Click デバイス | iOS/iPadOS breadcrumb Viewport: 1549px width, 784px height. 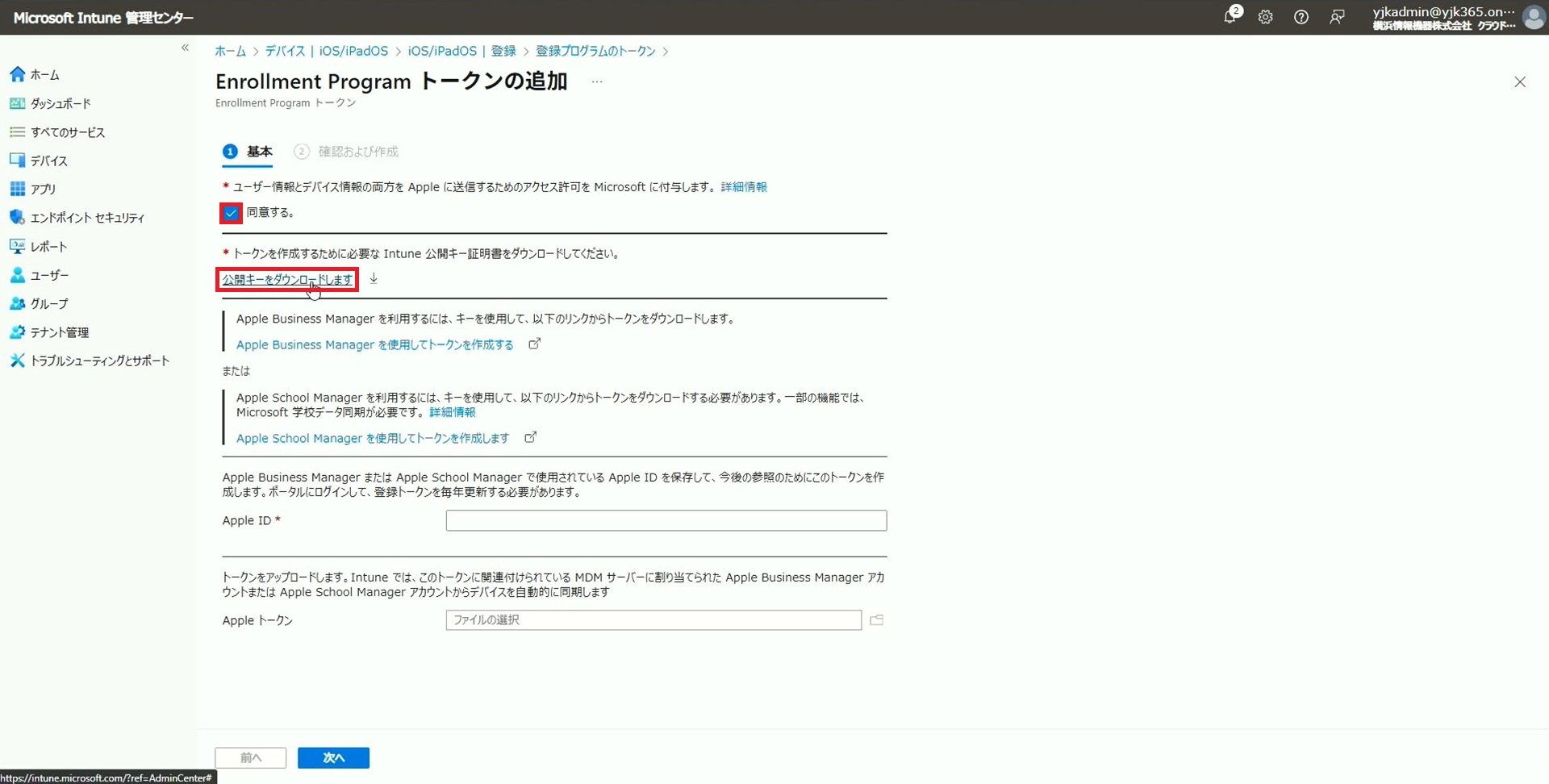[x=327, y=51]
